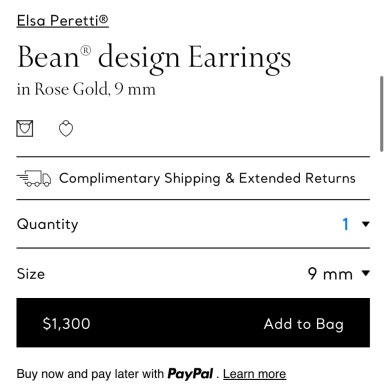Click the drop-a-hint envelope icon

(25, 128)
